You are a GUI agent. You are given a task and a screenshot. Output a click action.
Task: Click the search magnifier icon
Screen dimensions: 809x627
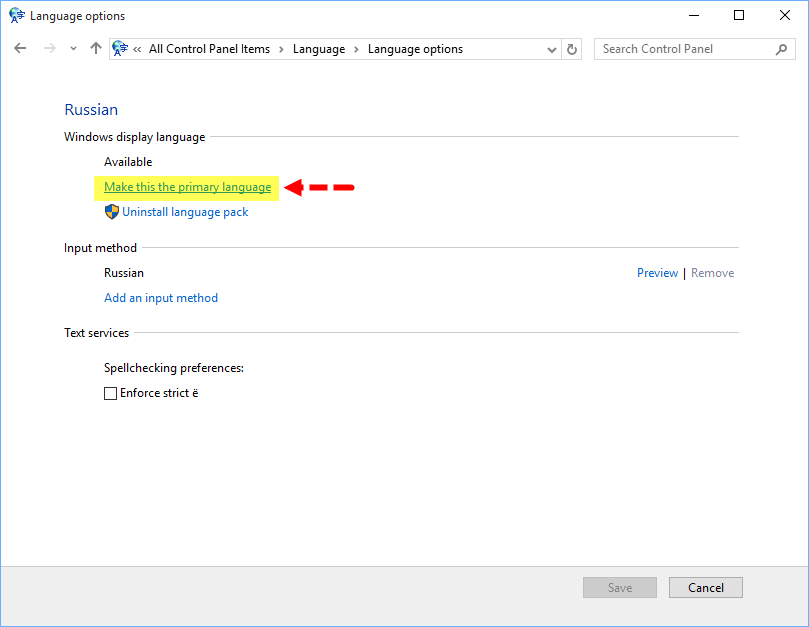tap(781, 49)
